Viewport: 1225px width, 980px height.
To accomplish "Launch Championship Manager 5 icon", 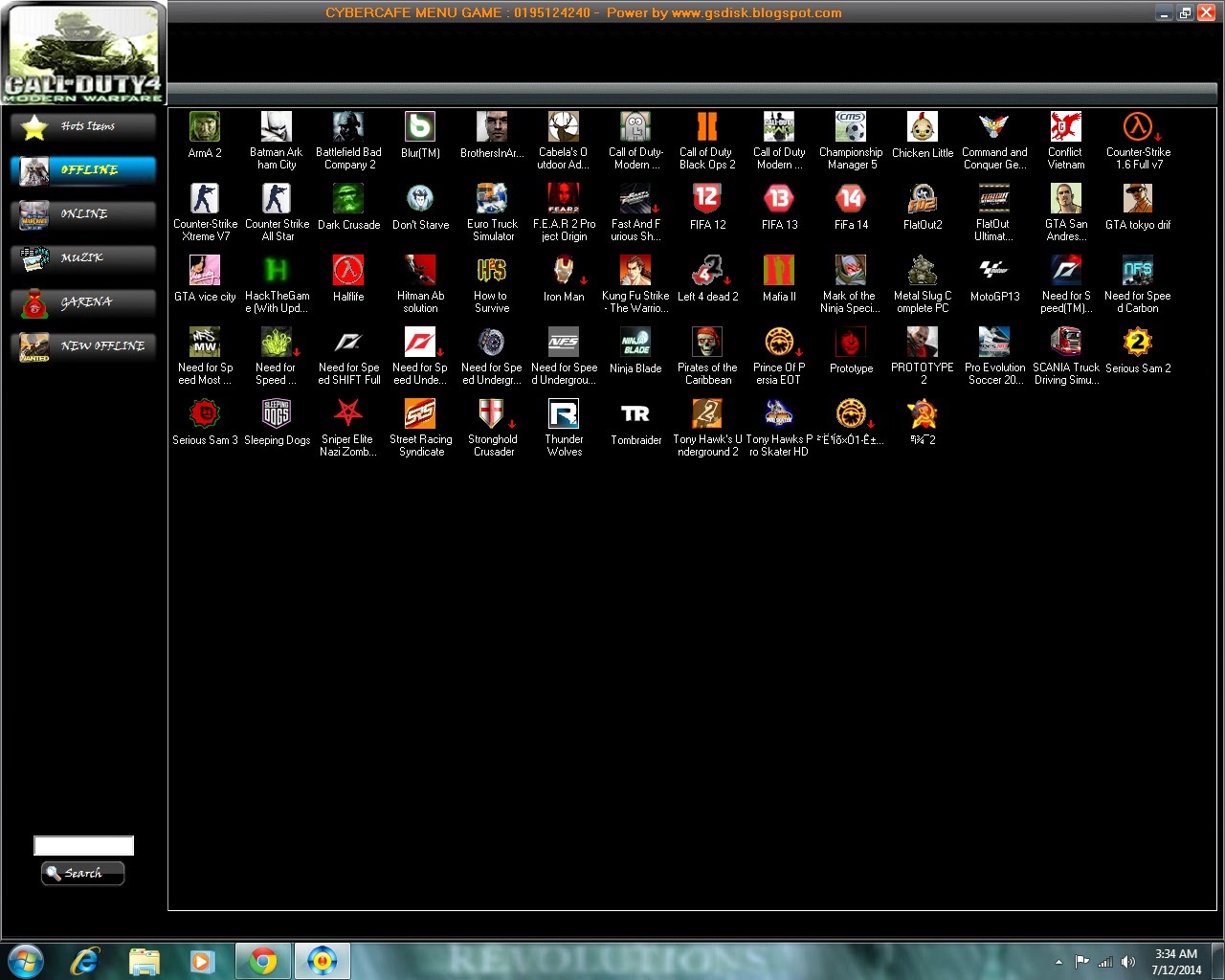I will coord(851,126).
